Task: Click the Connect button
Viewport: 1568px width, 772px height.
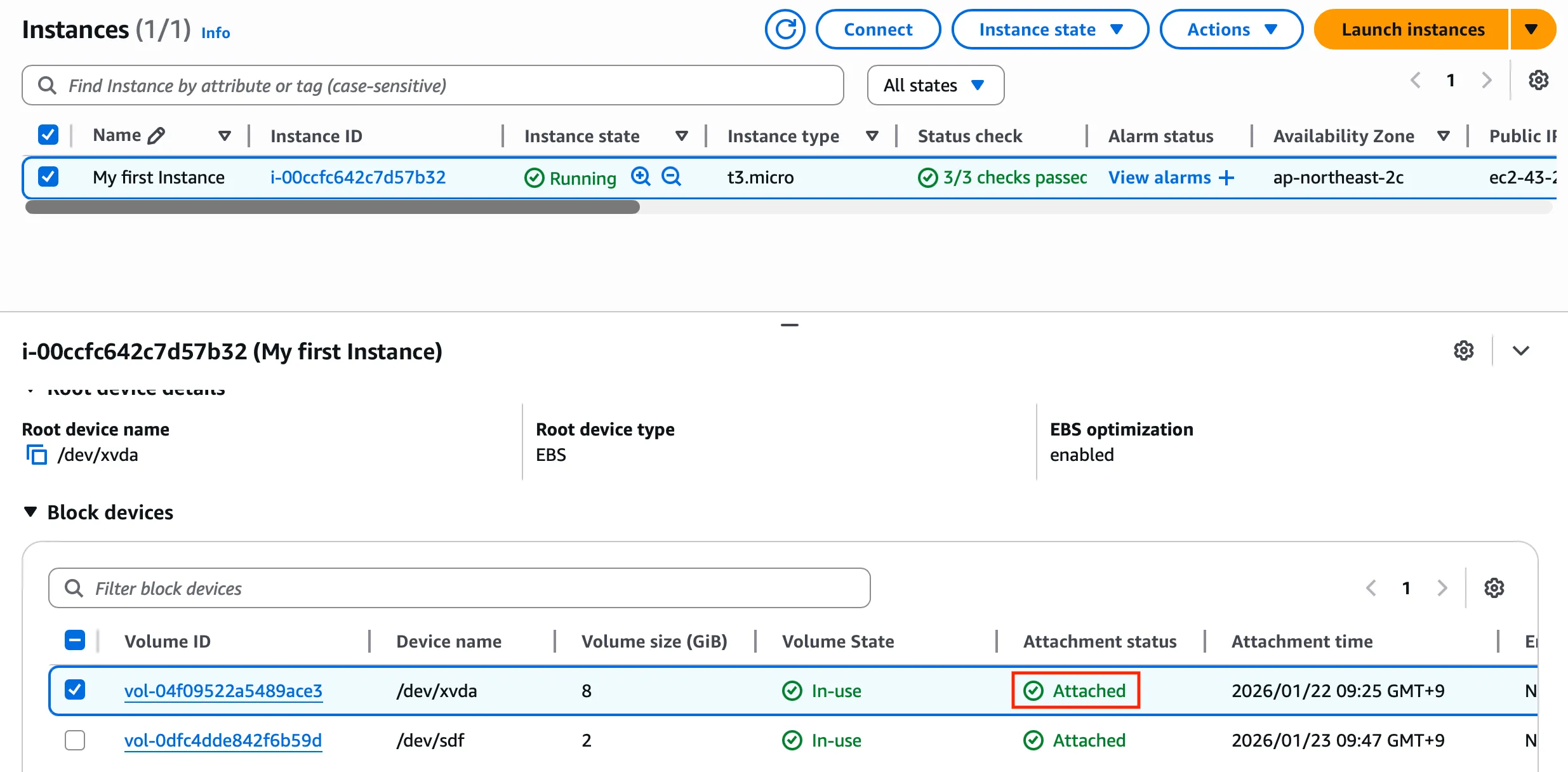Action: 877,29
